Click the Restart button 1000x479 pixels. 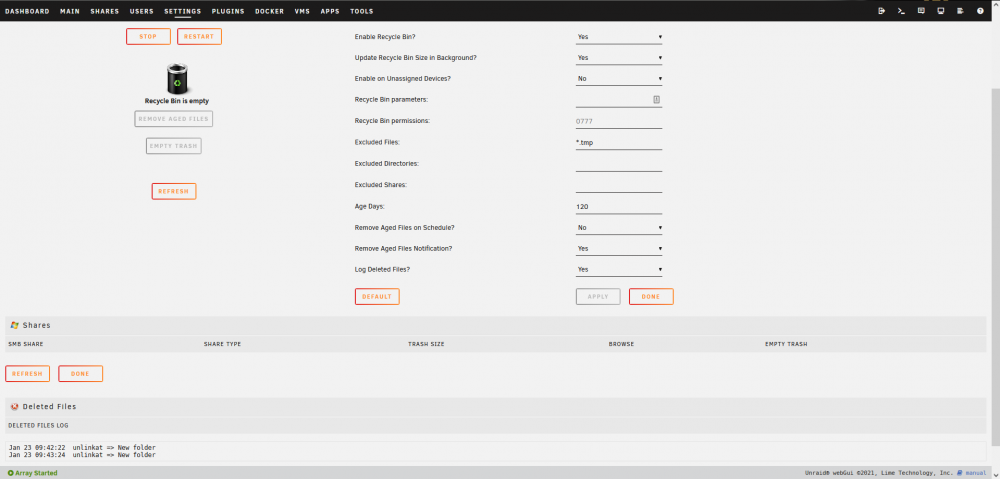[x=199, y=36]
